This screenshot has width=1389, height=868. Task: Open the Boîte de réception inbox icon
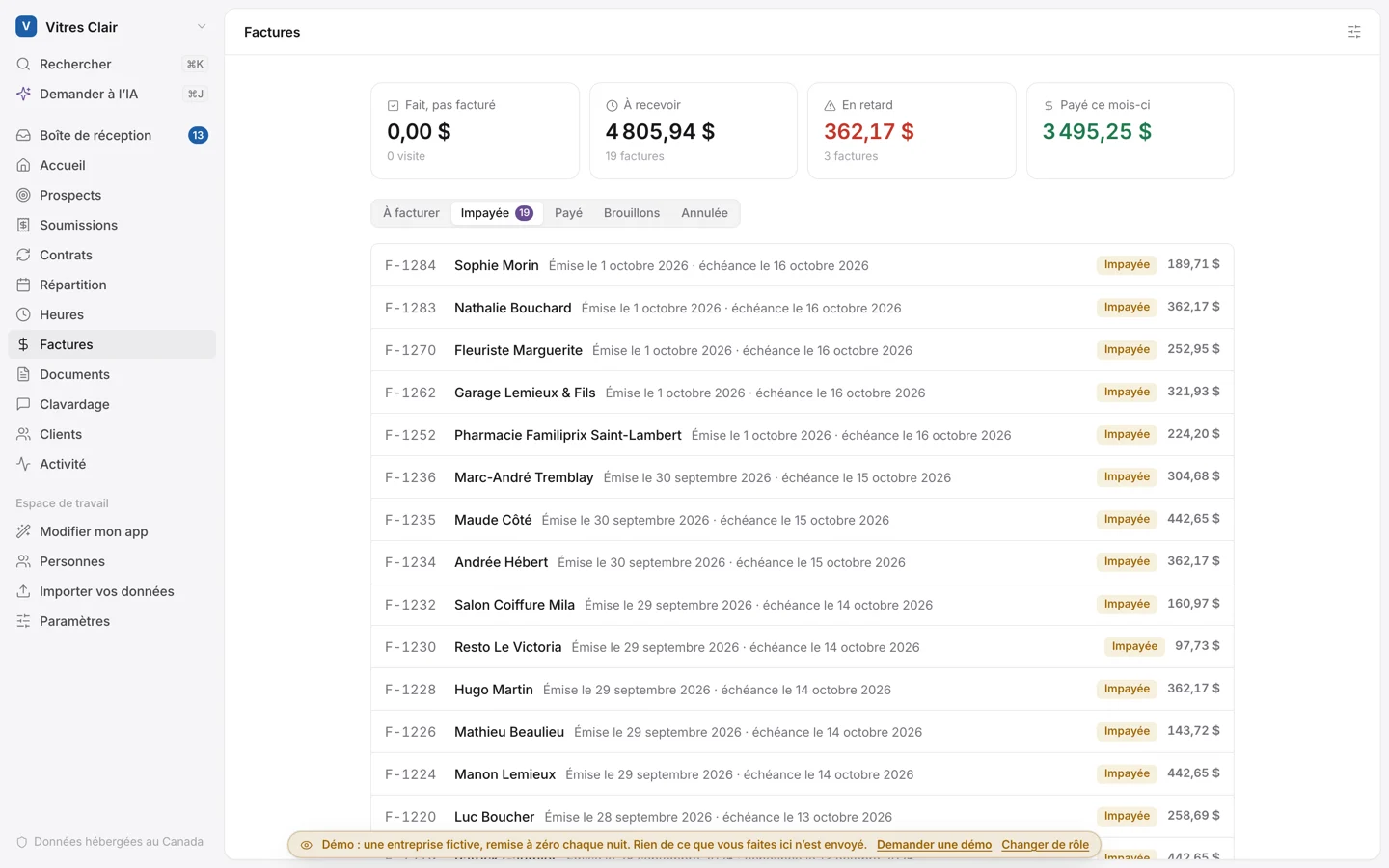(x=23, y=135)
